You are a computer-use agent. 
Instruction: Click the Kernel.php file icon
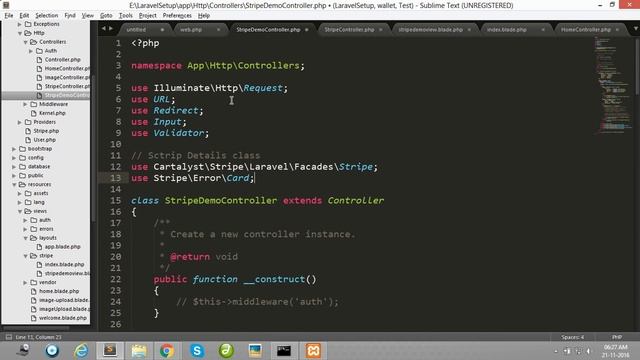[33, 113]
